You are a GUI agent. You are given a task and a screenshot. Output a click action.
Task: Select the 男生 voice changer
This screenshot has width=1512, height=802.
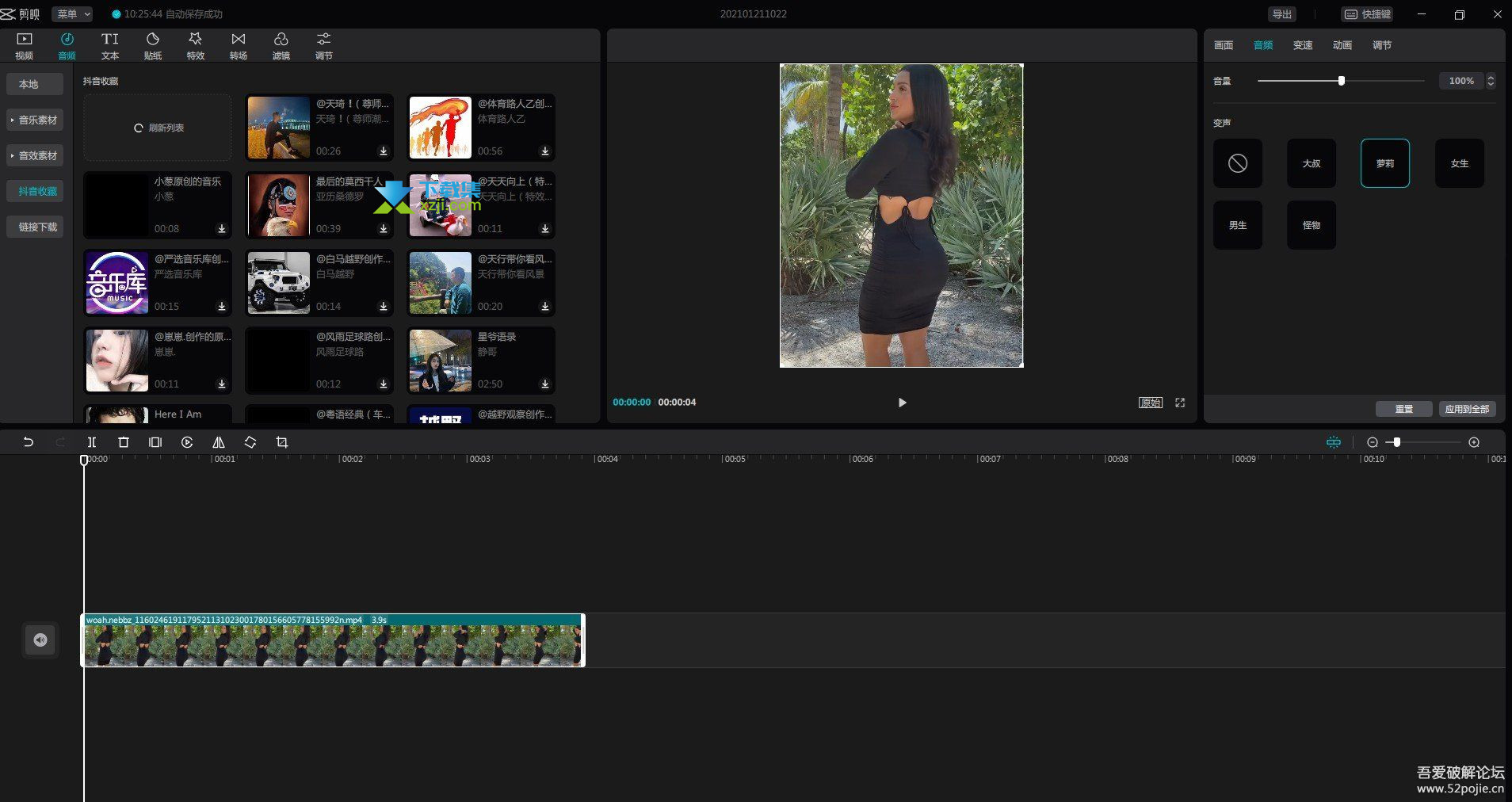(x=1238, y=225)
